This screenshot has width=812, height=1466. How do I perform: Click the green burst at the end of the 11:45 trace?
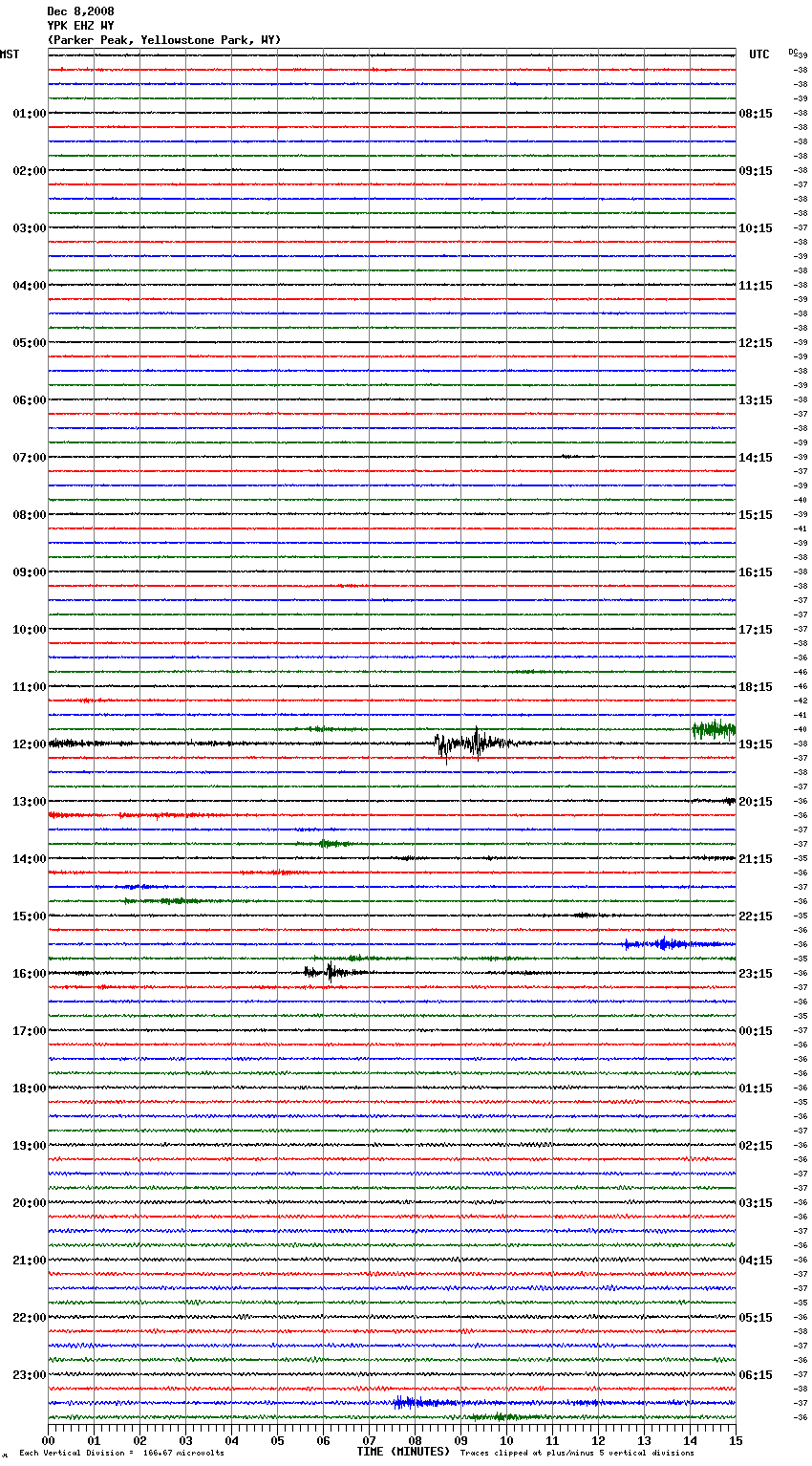coord(714,729)
